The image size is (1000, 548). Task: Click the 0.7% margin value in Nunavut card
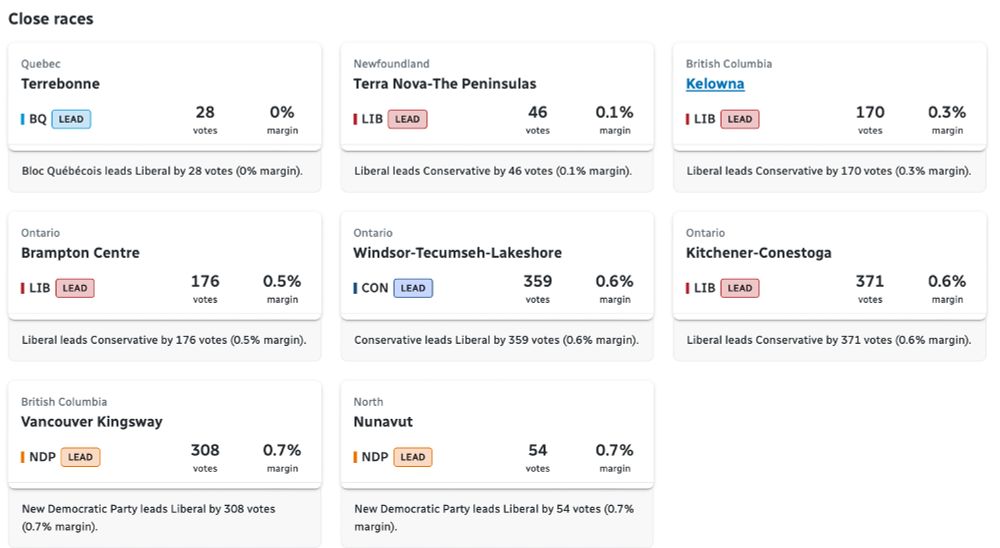[x=615, y=451]
